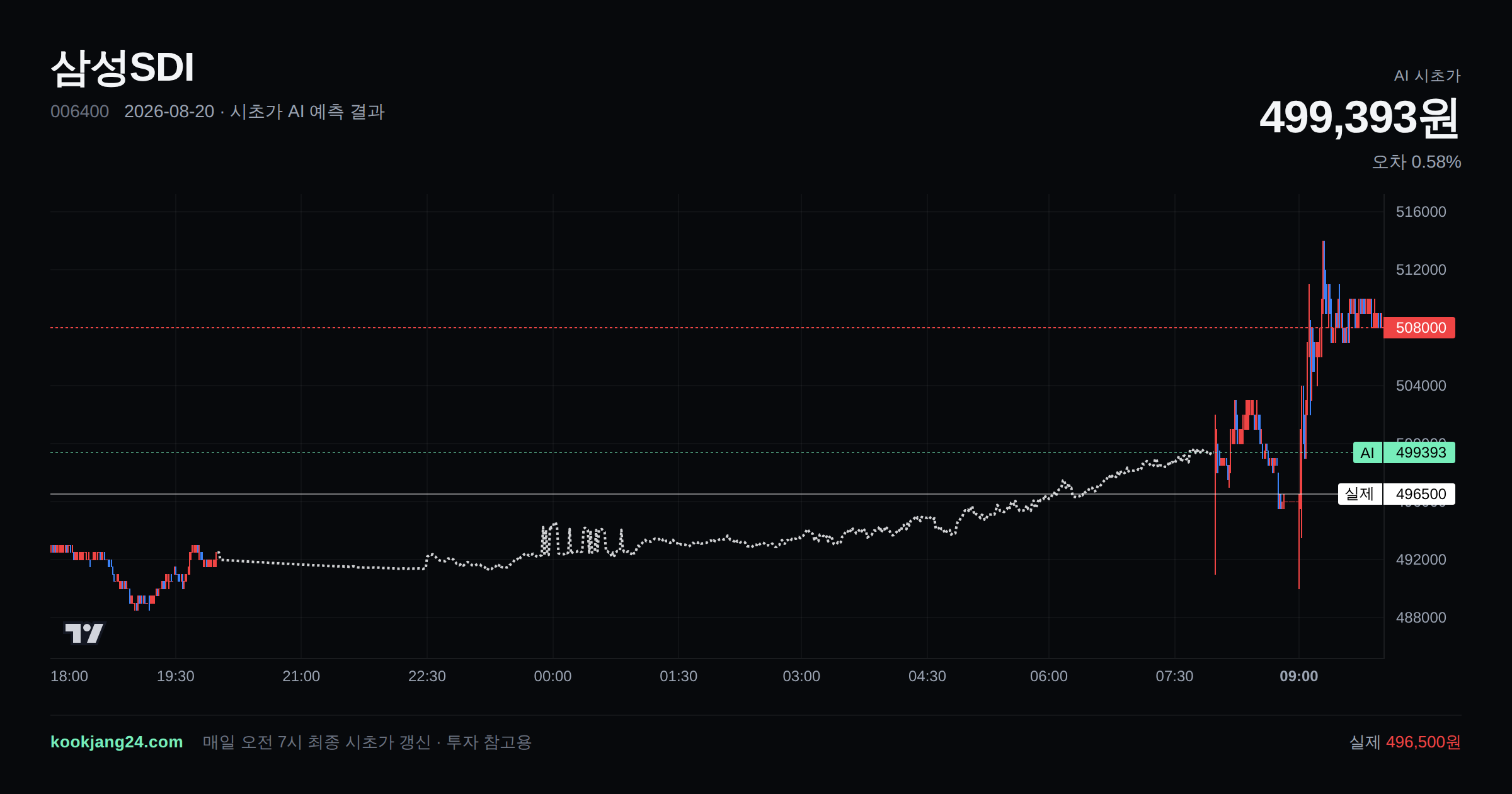This screenshot has width=1512, height=794.
Task: Click the 21:00 time axis label
Action: click(x=301, y=676)
